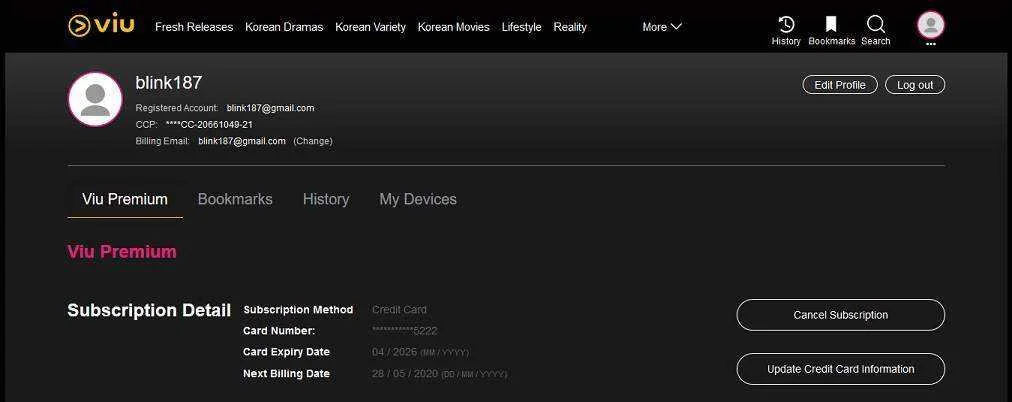Open the History tab on the profile page
Viewport: 1012px width, 402px height.
pyautogui.click(x=326, y=199)
